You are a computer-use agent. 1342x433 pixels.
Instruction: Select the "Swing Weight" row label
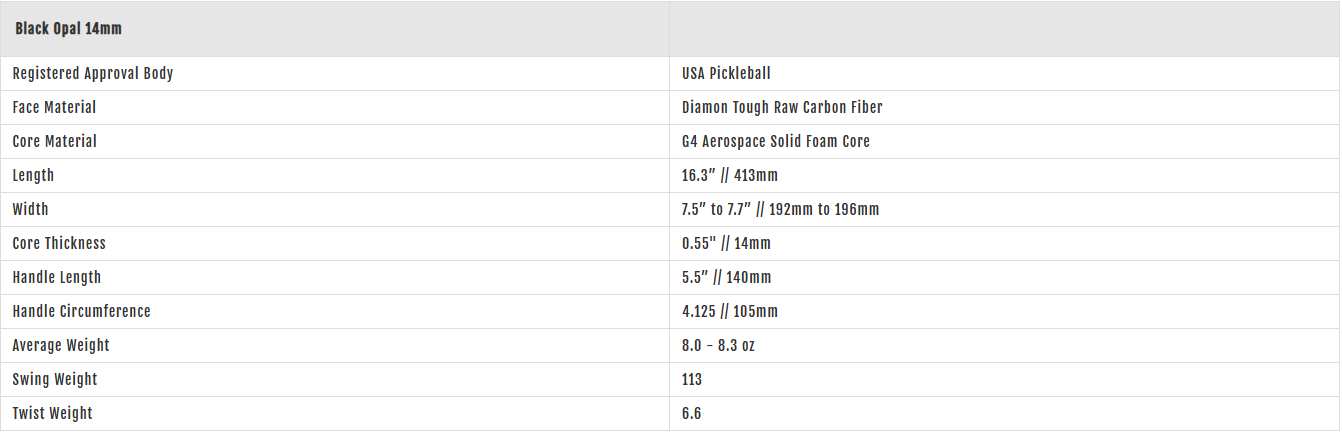coord(55,379)
